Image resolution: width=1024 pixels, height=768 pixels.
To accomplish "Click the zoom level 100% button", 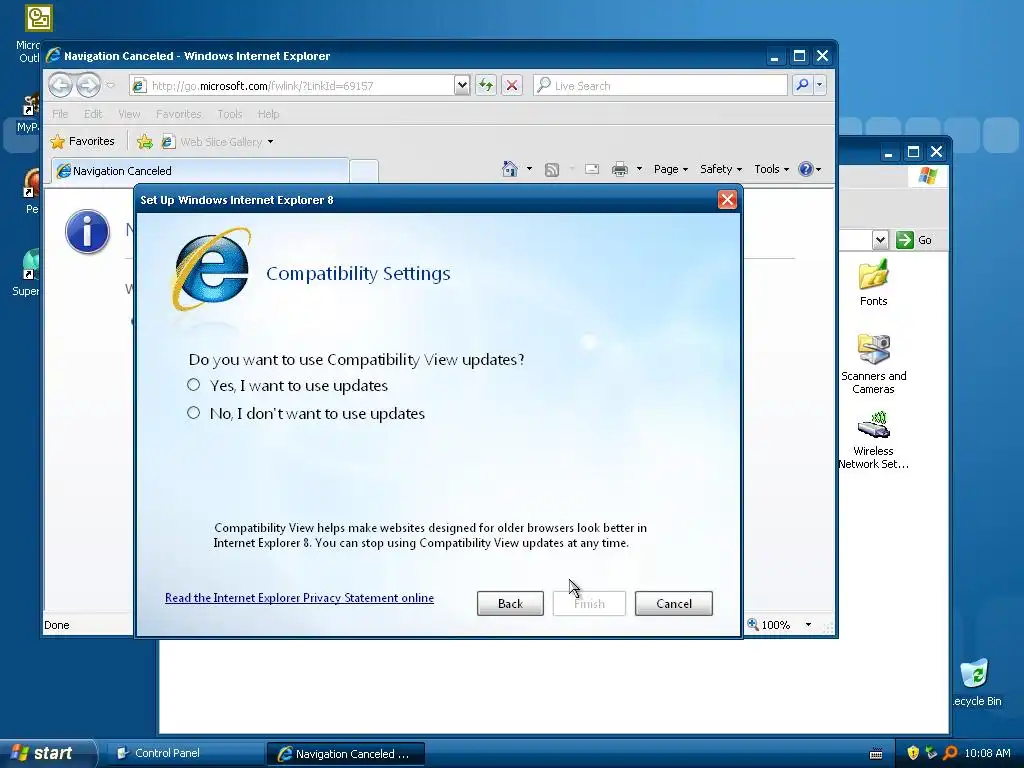I will pos(769,625).
